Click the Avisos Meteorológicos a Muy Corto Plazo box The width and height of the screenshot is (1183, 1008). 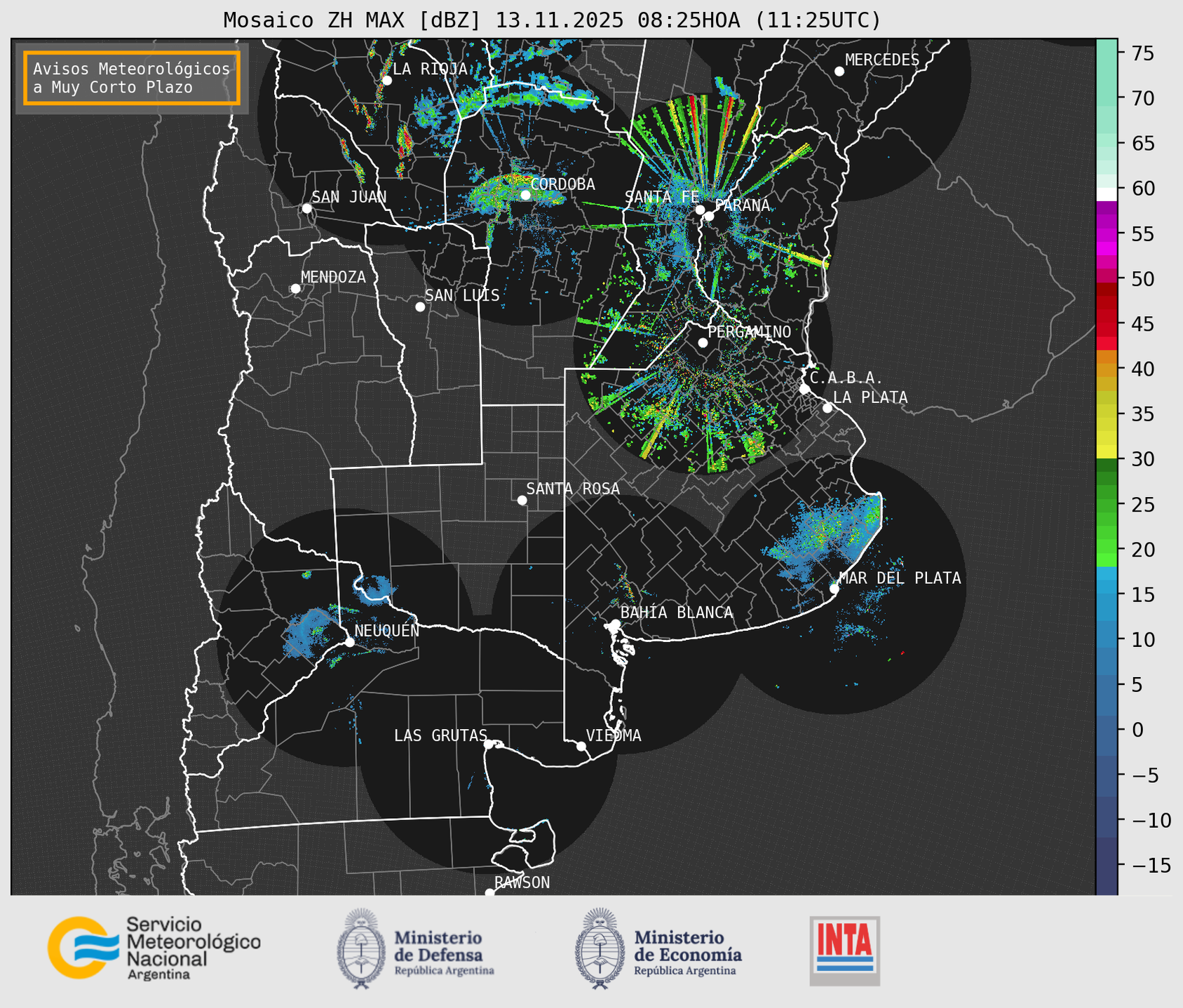(x=132, y=78)
